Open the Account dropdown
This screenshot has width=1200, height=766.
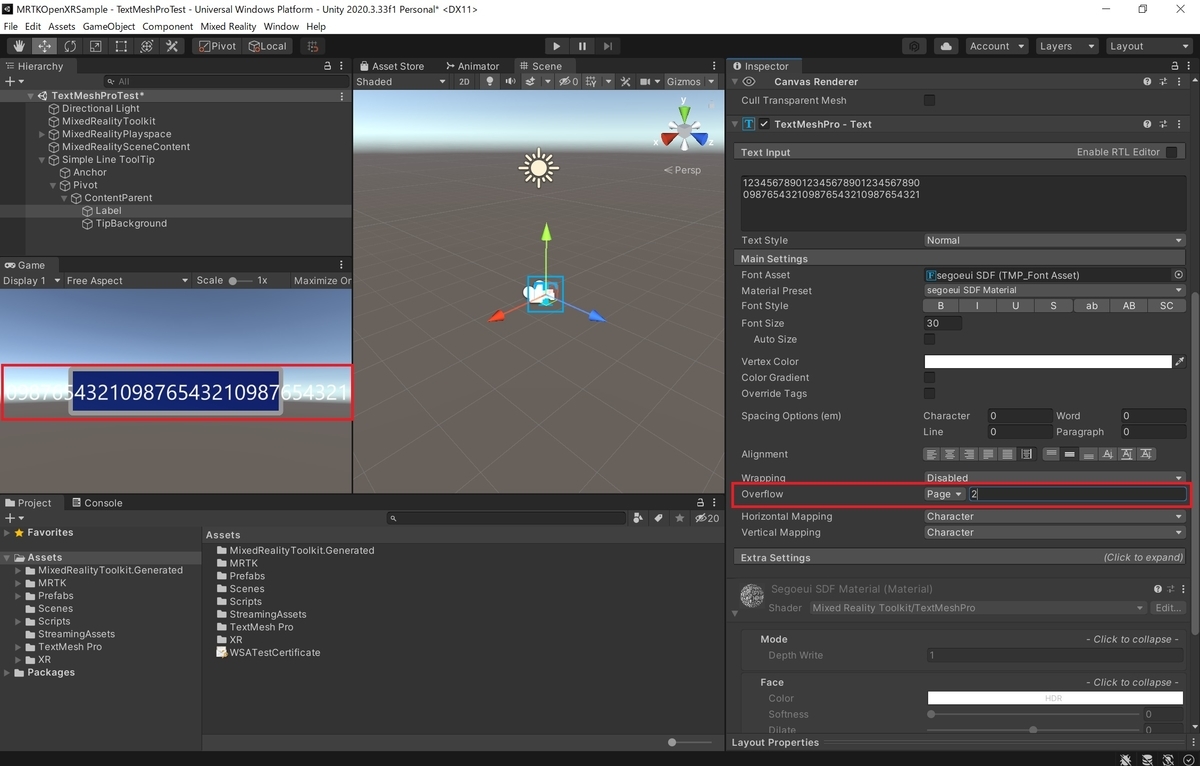995,46
